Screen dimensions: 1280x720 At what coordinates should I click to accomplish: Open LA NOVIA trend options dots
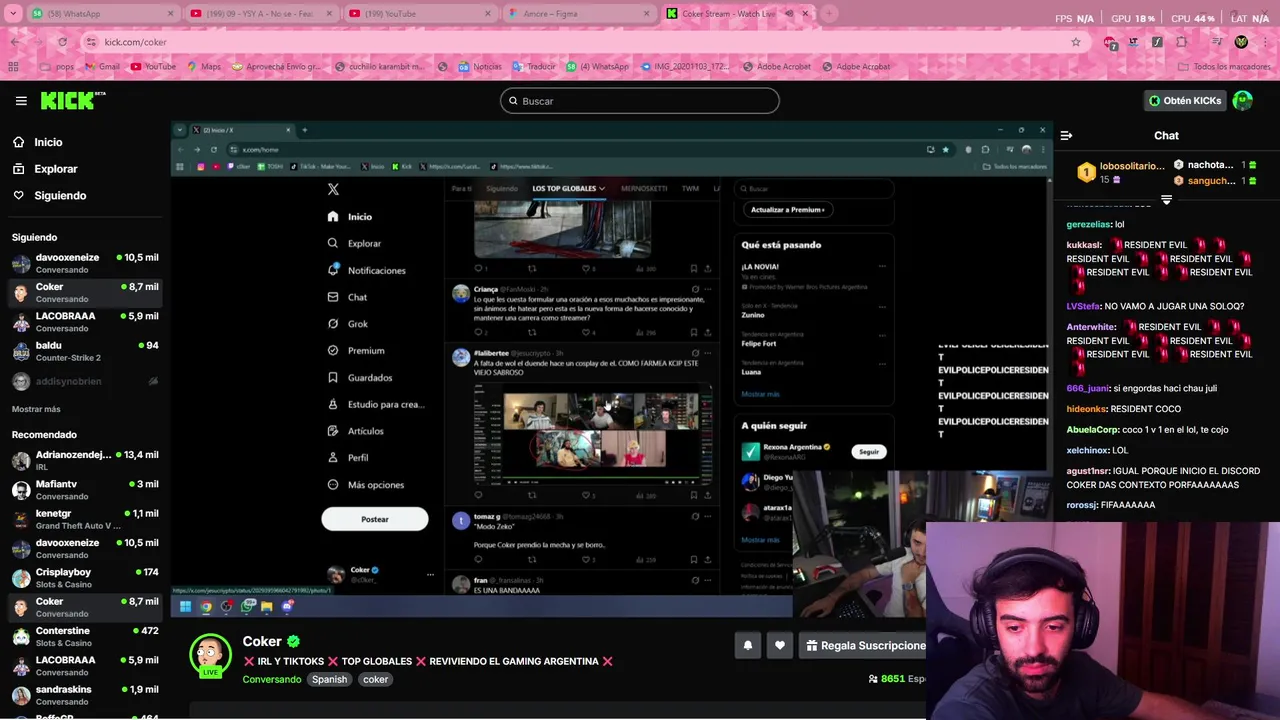[x=882, y=267]
